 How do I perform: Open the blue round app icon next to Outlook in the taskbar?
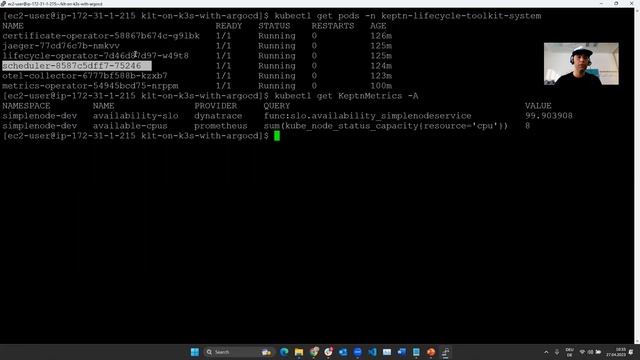point(358,352)
